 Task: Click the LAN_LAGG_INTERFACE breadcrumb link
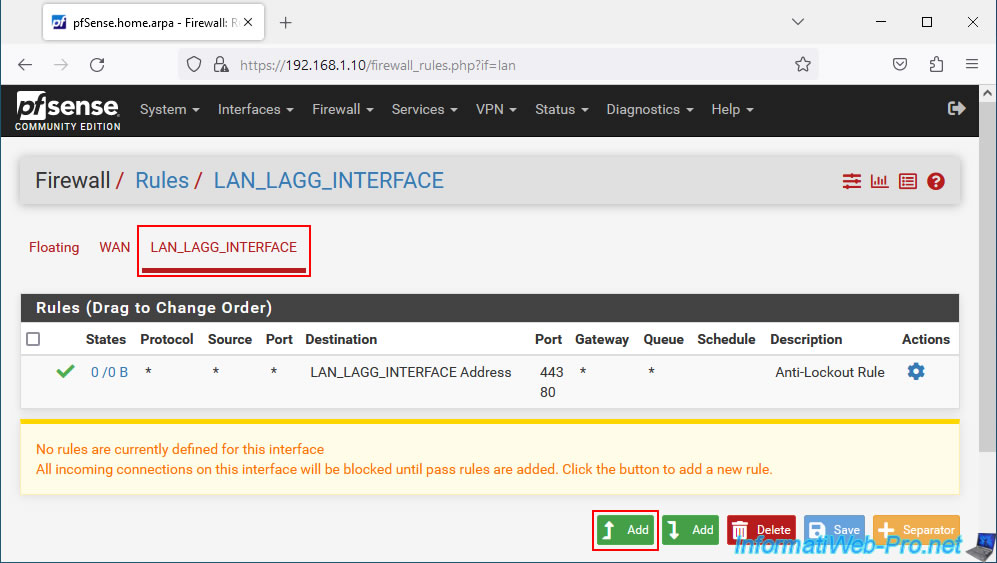coord(329,181)
